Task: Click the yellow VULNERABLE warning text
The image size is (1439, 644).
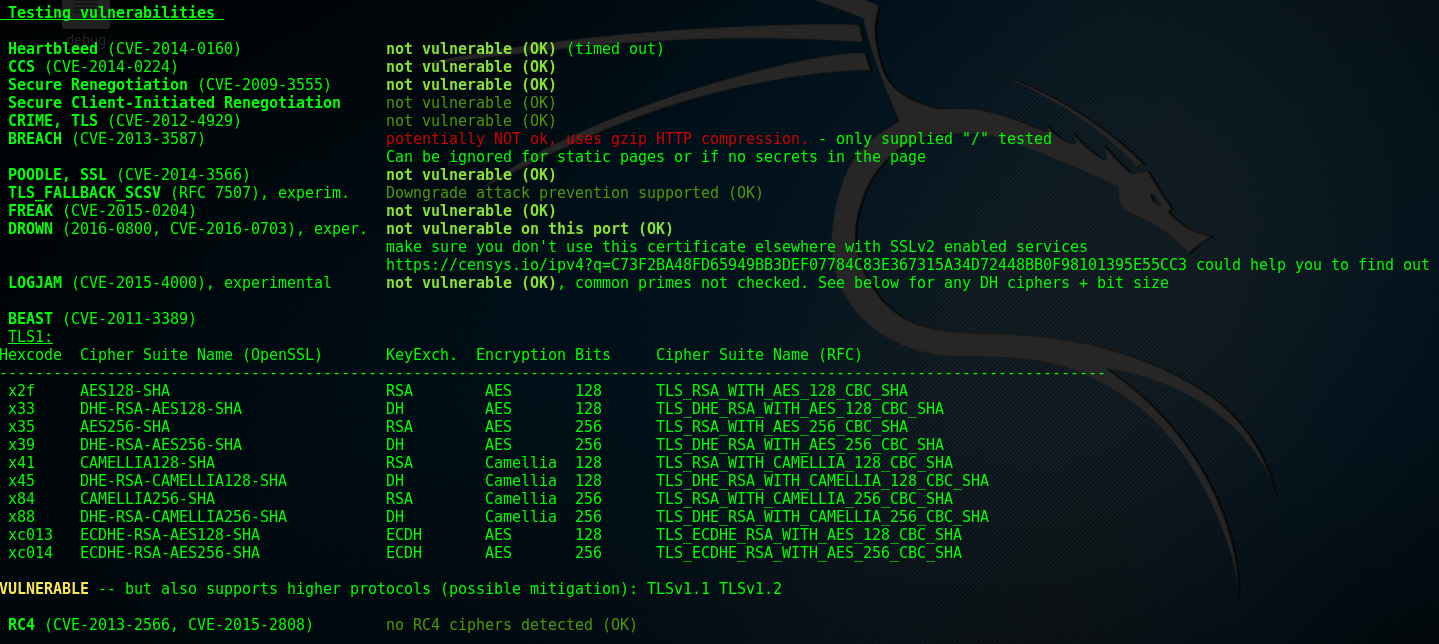Action: click(44, 589)
